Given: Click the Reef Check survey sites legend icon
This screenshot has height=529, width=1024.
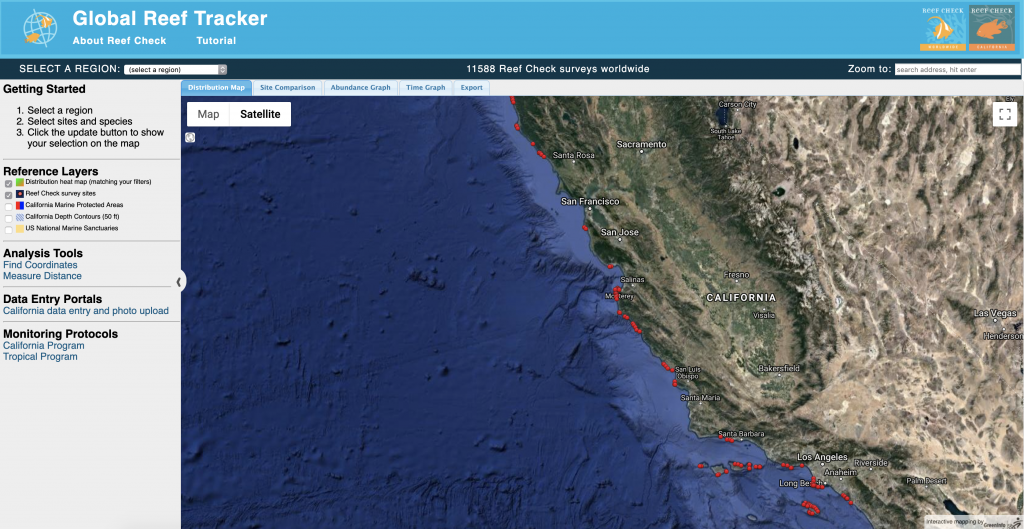Looking at the screenshot, I should (20, 194).
